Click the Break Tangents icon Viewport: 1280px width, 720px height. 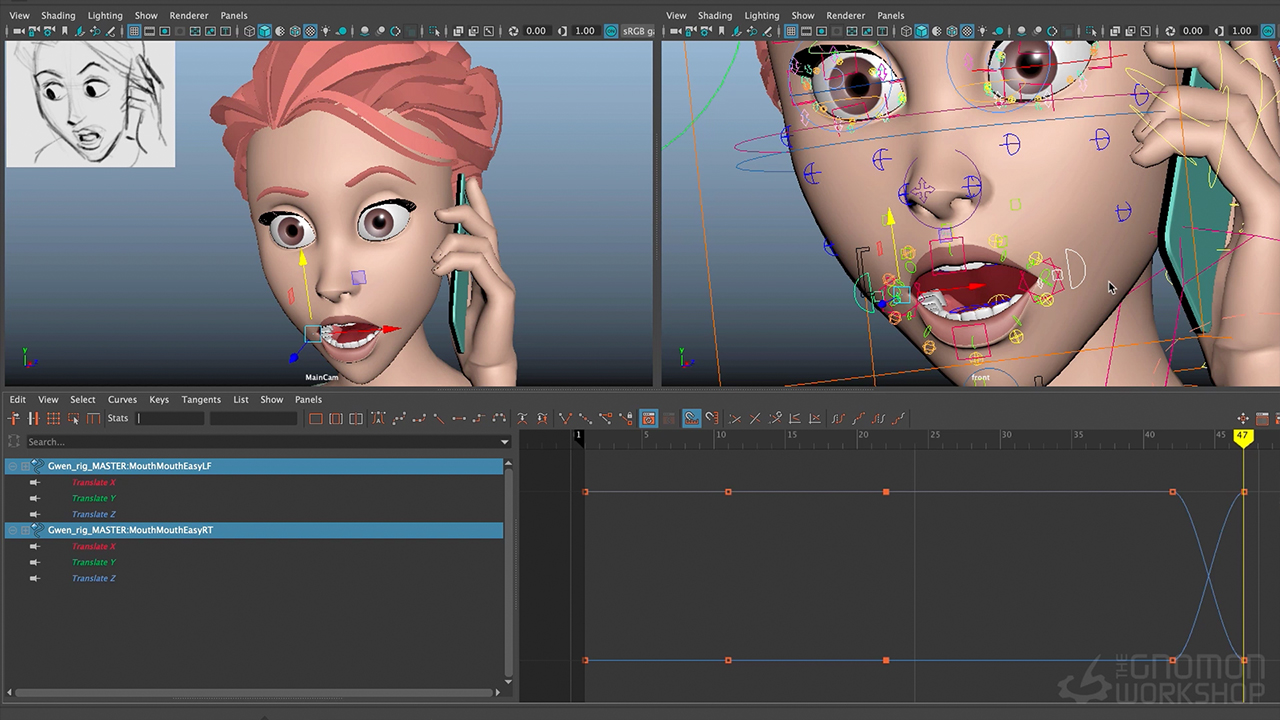[565, 419]
